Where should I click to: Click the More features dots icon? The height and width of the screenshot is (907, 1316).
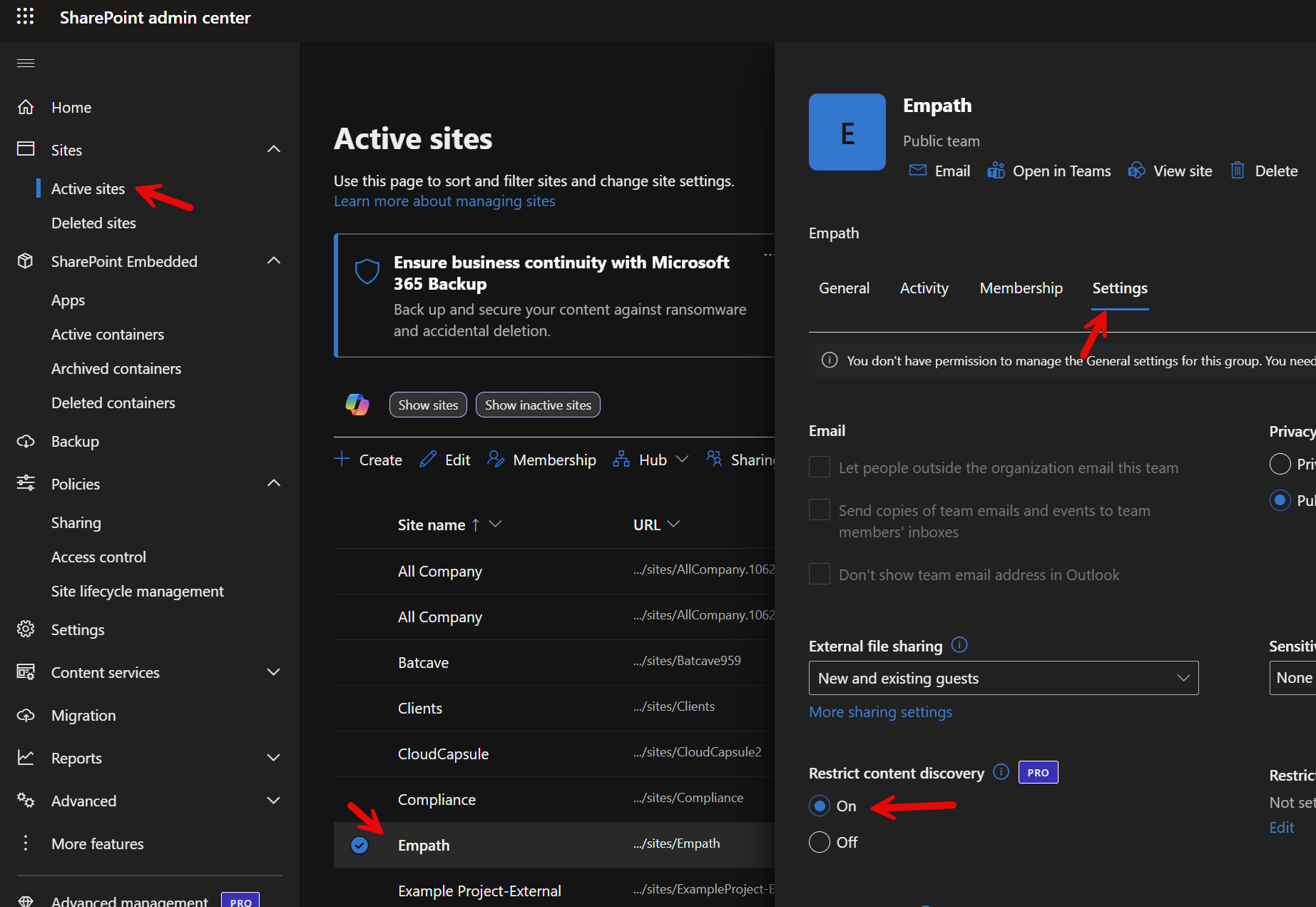click(x=26, y=843)
